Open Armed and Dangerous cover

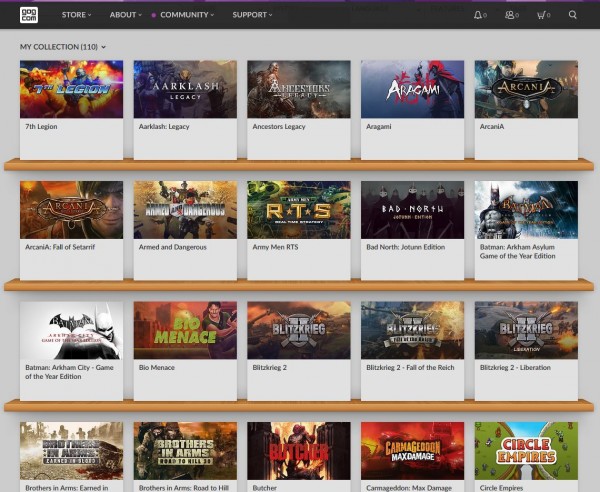click(185, 210)
